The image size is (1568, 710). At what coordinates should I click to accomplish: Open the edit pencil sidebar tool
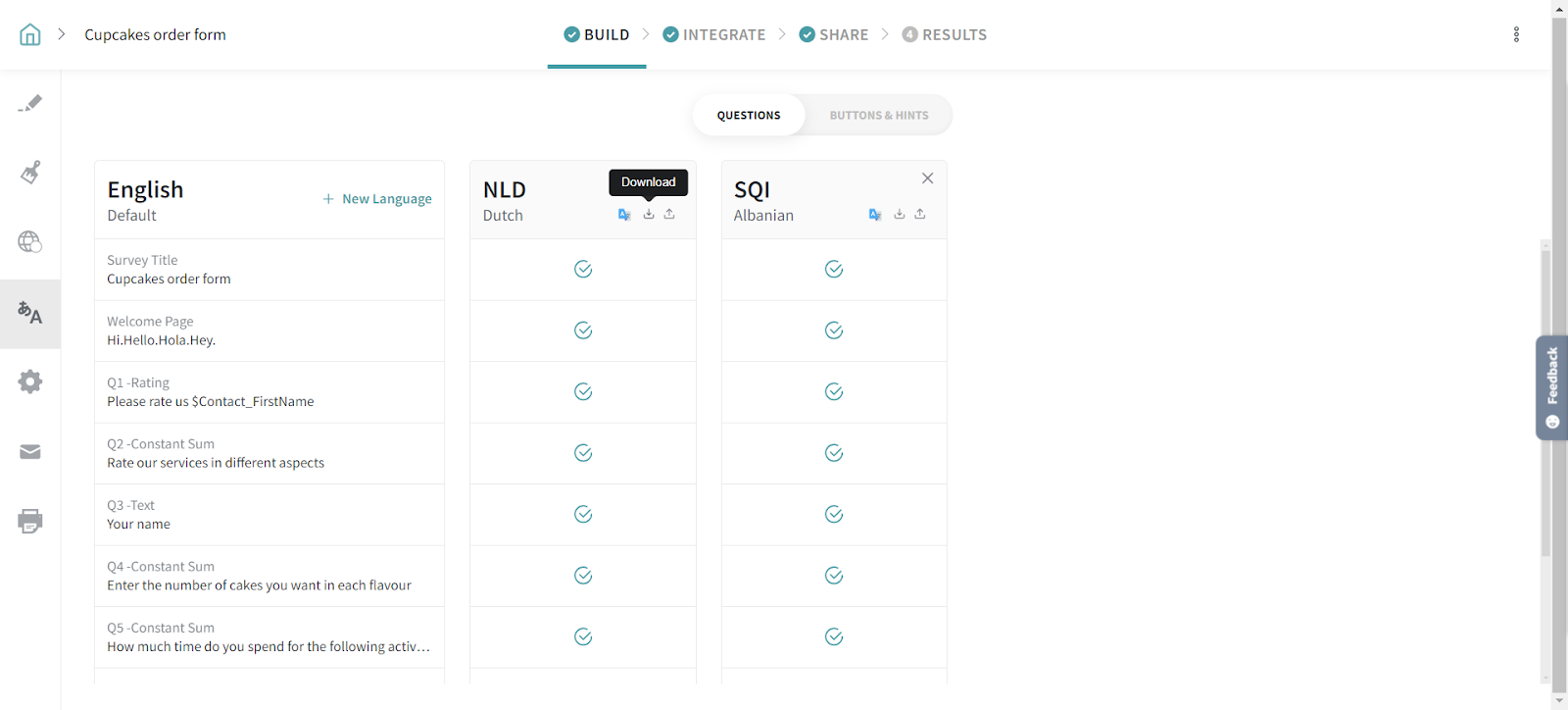(x=30, y=103)
